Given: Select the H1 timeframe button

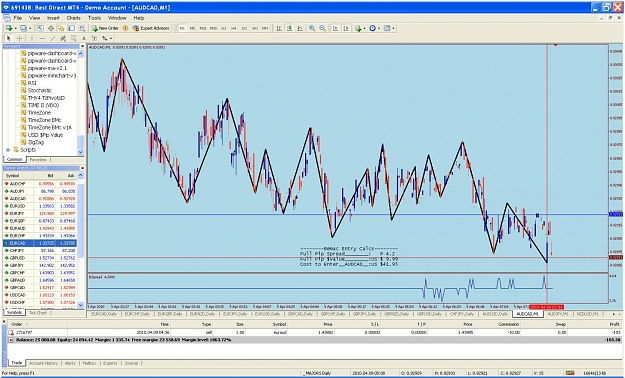Looking at the screenshot, I should [x=224, y=28].
